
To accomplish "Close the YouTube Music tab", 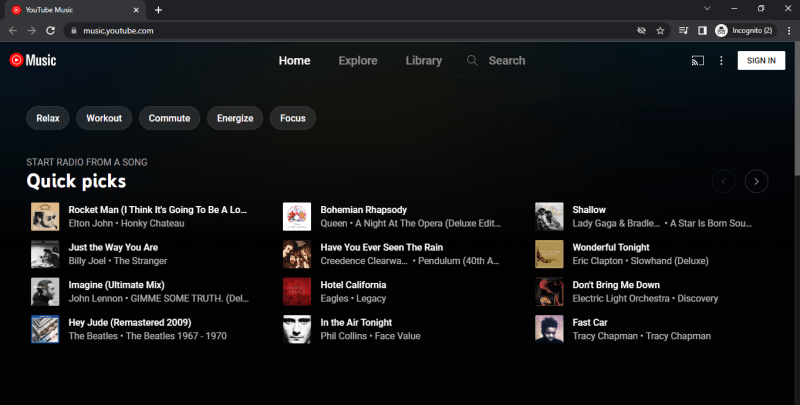I will click(136, 10).
